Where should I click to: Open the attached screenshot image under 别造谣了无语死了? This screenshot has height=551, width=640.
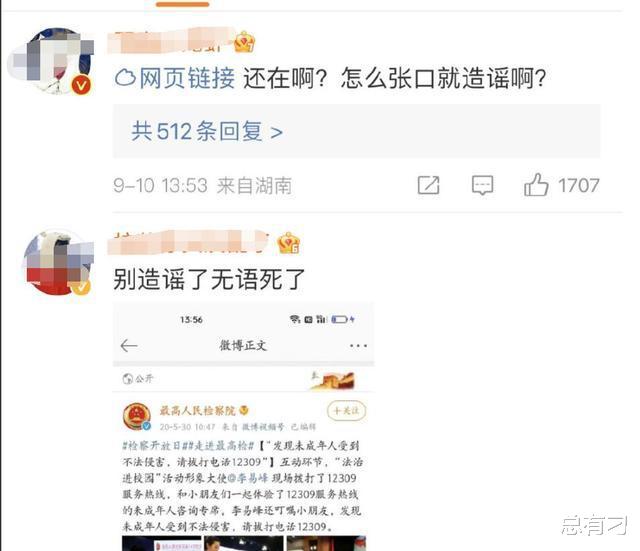click(x=244, y=427)
